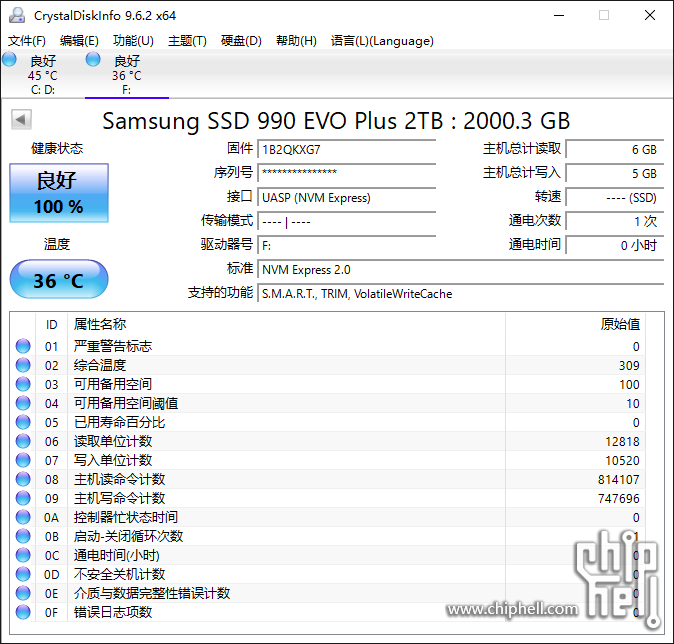Click raw value 309 for 综合温度
This screenshot has height=644, width=674.
(x=629, y=365)
